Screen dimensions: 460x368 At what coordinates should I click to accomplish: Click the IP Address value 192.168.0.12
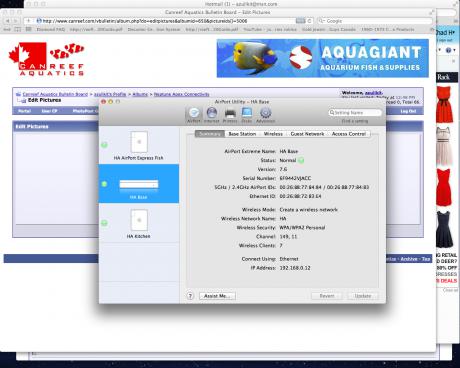tap(295, 268)
